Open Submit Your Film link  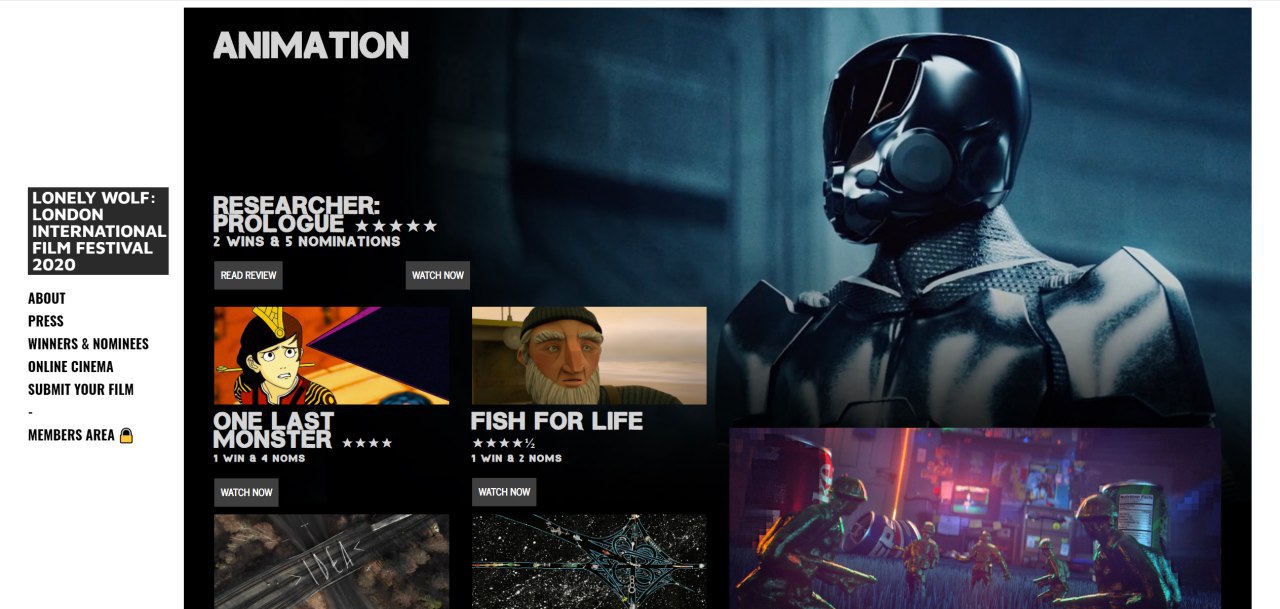(81, 390)
